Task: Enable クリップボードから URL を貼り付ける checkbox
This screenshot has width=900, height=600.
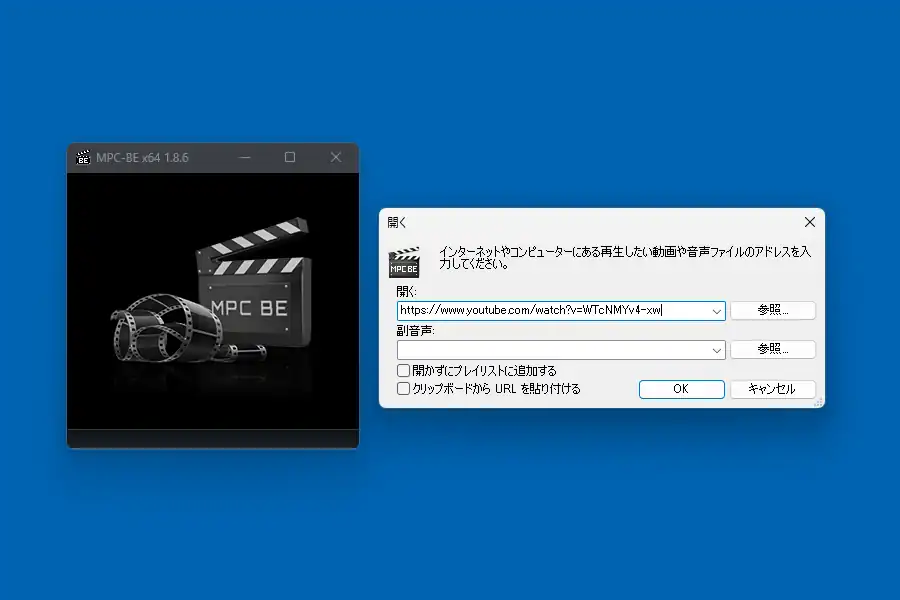Action: point(404,389)
